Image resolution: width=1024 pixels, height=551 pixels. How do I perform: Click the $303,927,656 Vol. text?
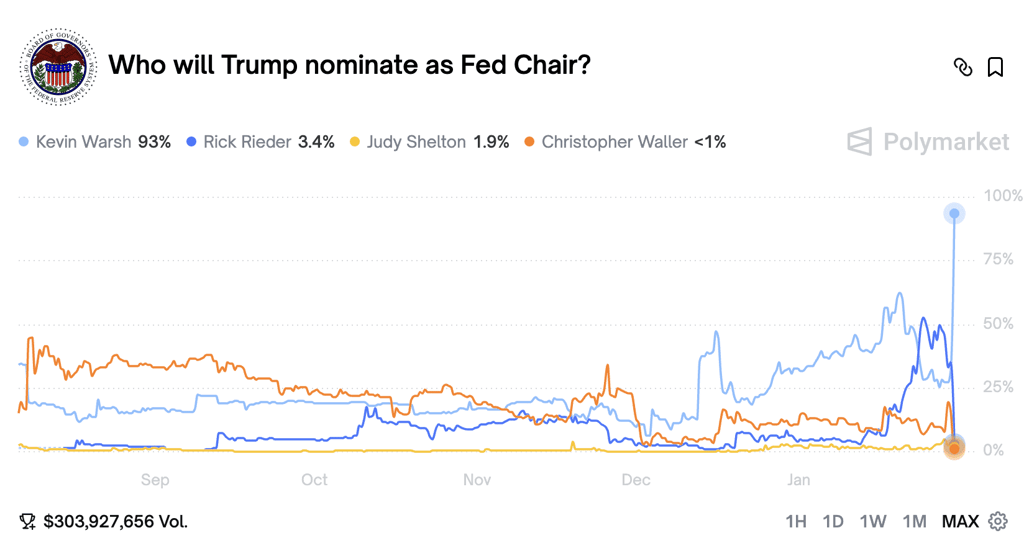(116, 521)
